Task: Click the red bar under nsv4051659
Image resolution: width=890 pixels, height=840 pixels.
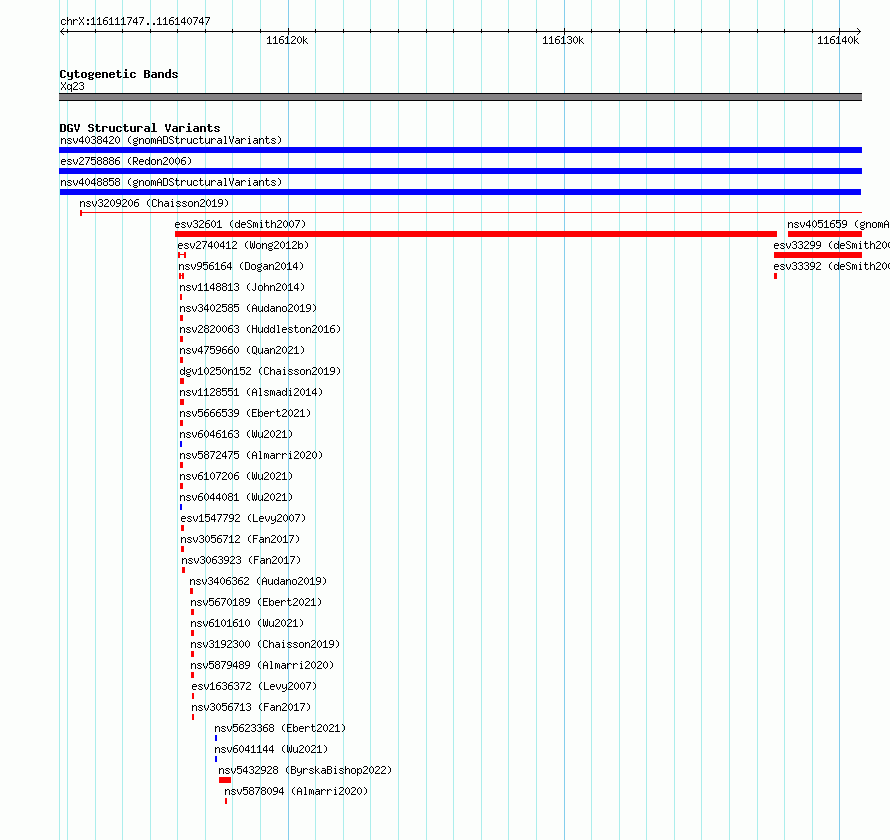Action: pyautogui.click(x=825, y=234)
